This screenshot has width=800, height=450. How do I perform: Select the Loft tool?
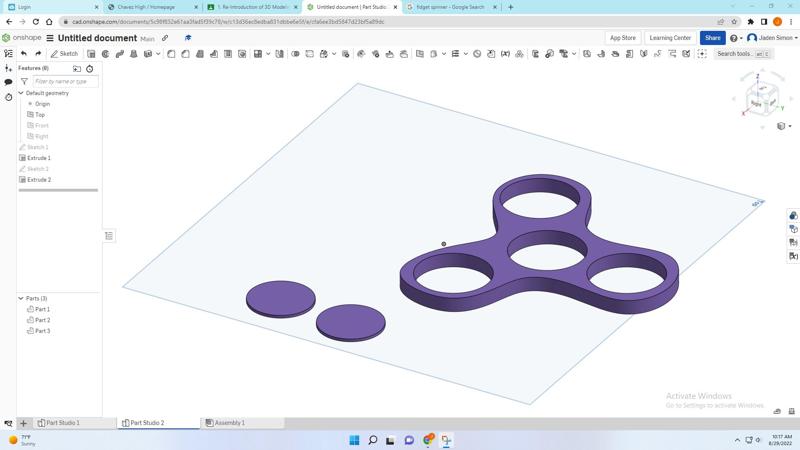(x=134, y=54)
